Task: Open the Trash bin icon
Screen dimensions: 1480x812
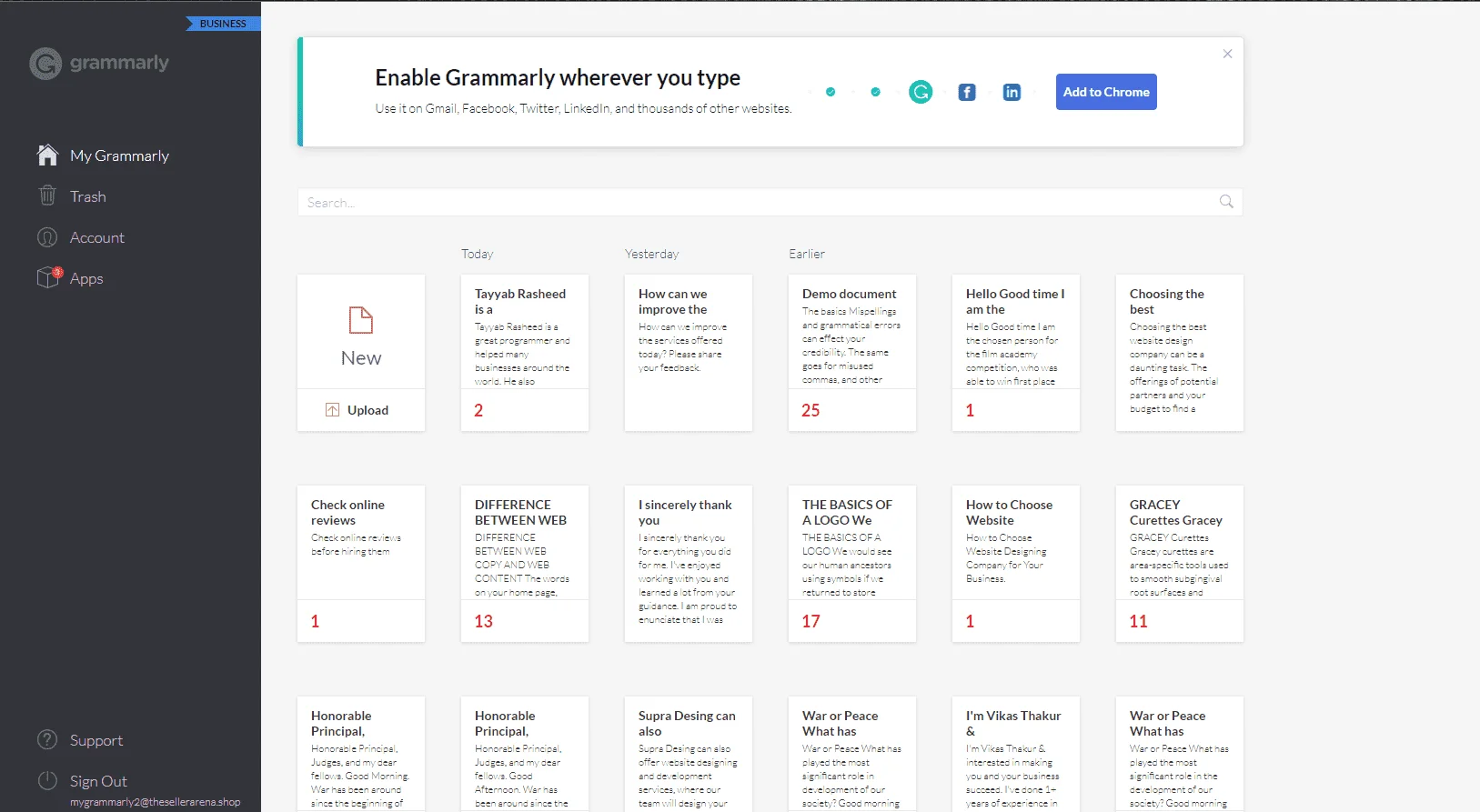Action: [47, 195]
